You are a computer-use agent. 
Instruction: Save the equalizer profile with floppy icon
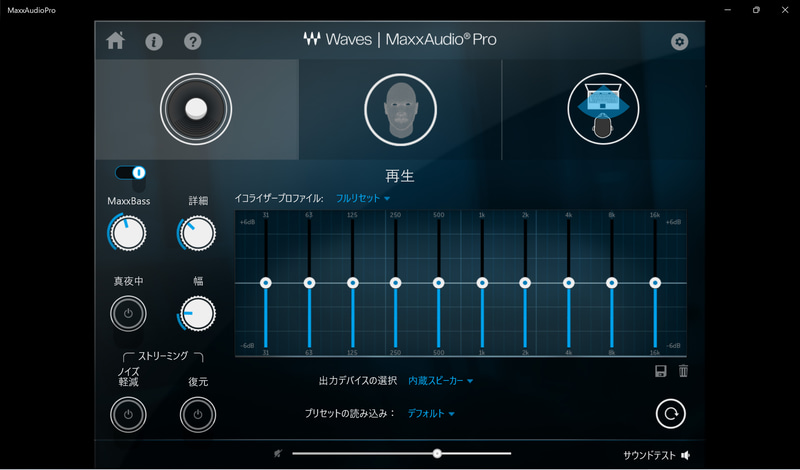[661, 371]
